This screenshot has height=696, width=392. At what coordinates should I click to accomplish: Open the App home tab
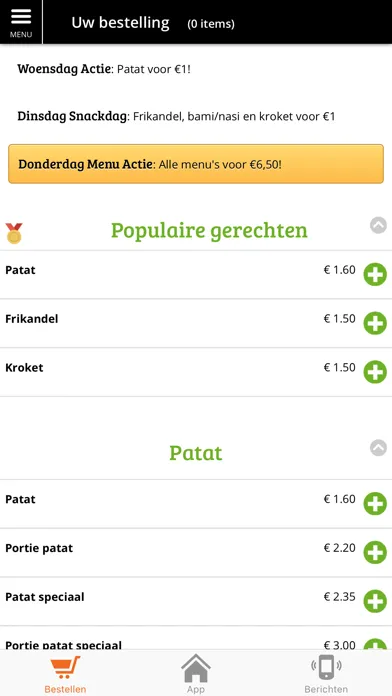pyautogui.click(x=196, y=674)
